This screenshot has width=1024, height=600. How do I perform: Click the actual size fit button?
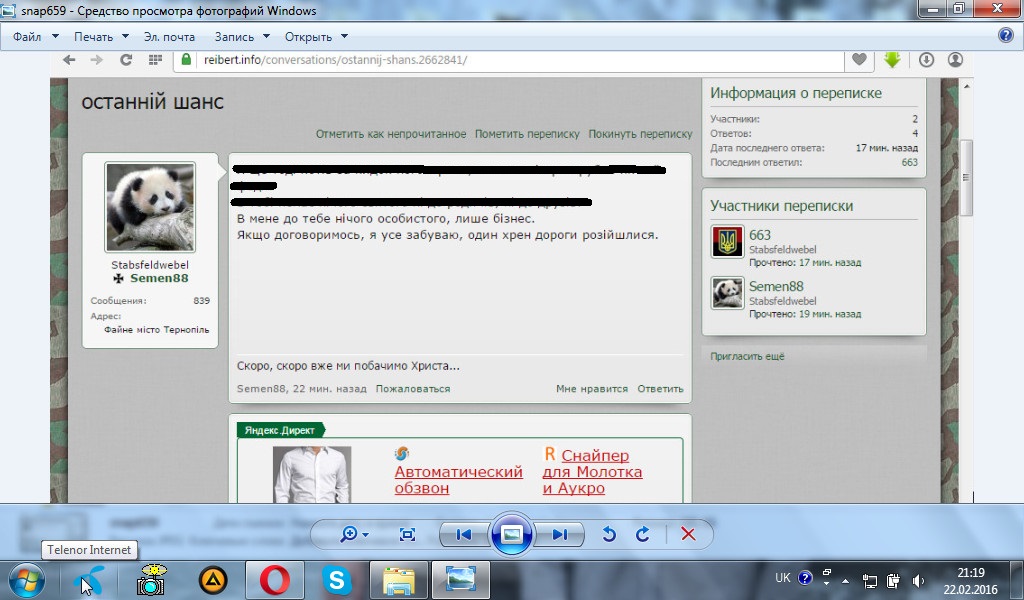click(x=408, y=535)
